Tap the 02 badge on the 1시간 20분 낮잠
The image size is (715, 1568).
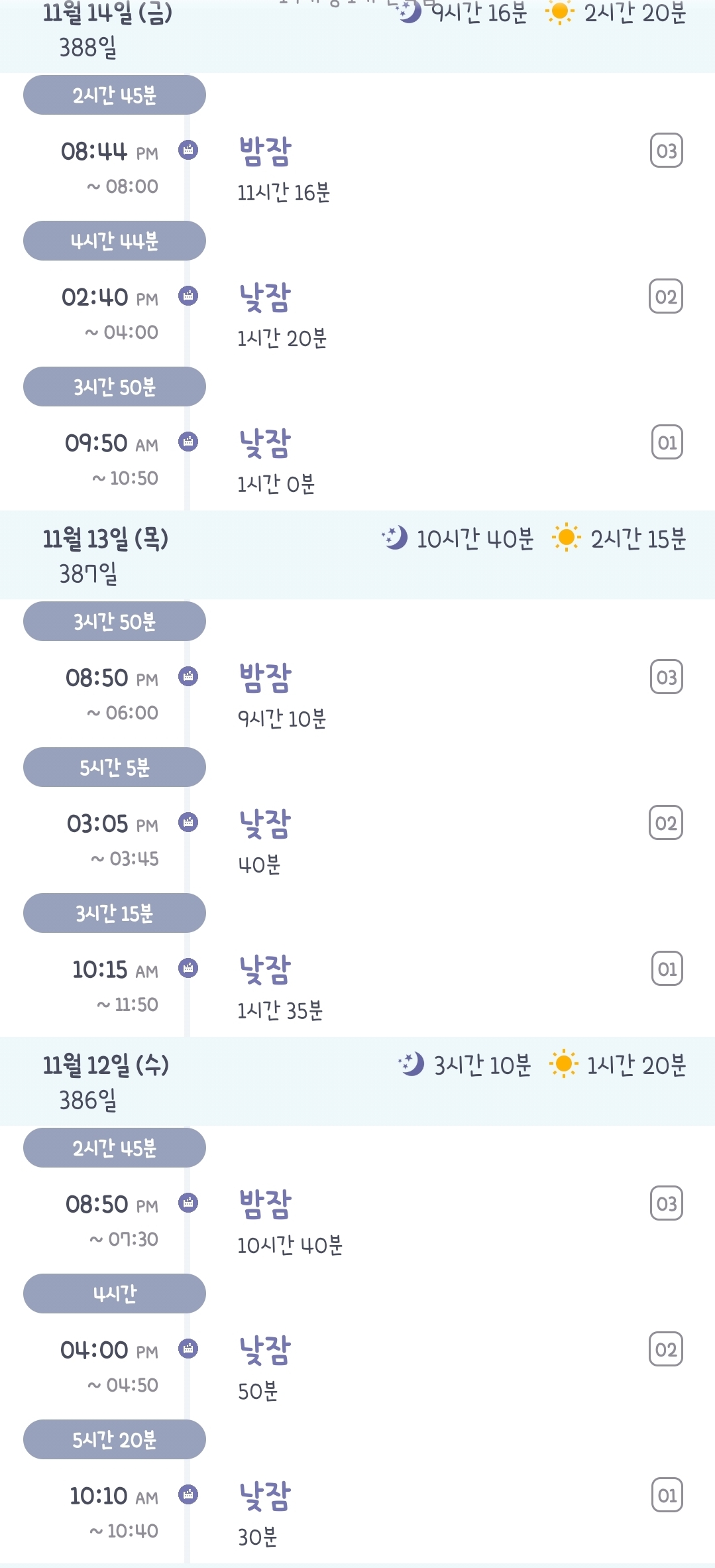tap(666, 296)
